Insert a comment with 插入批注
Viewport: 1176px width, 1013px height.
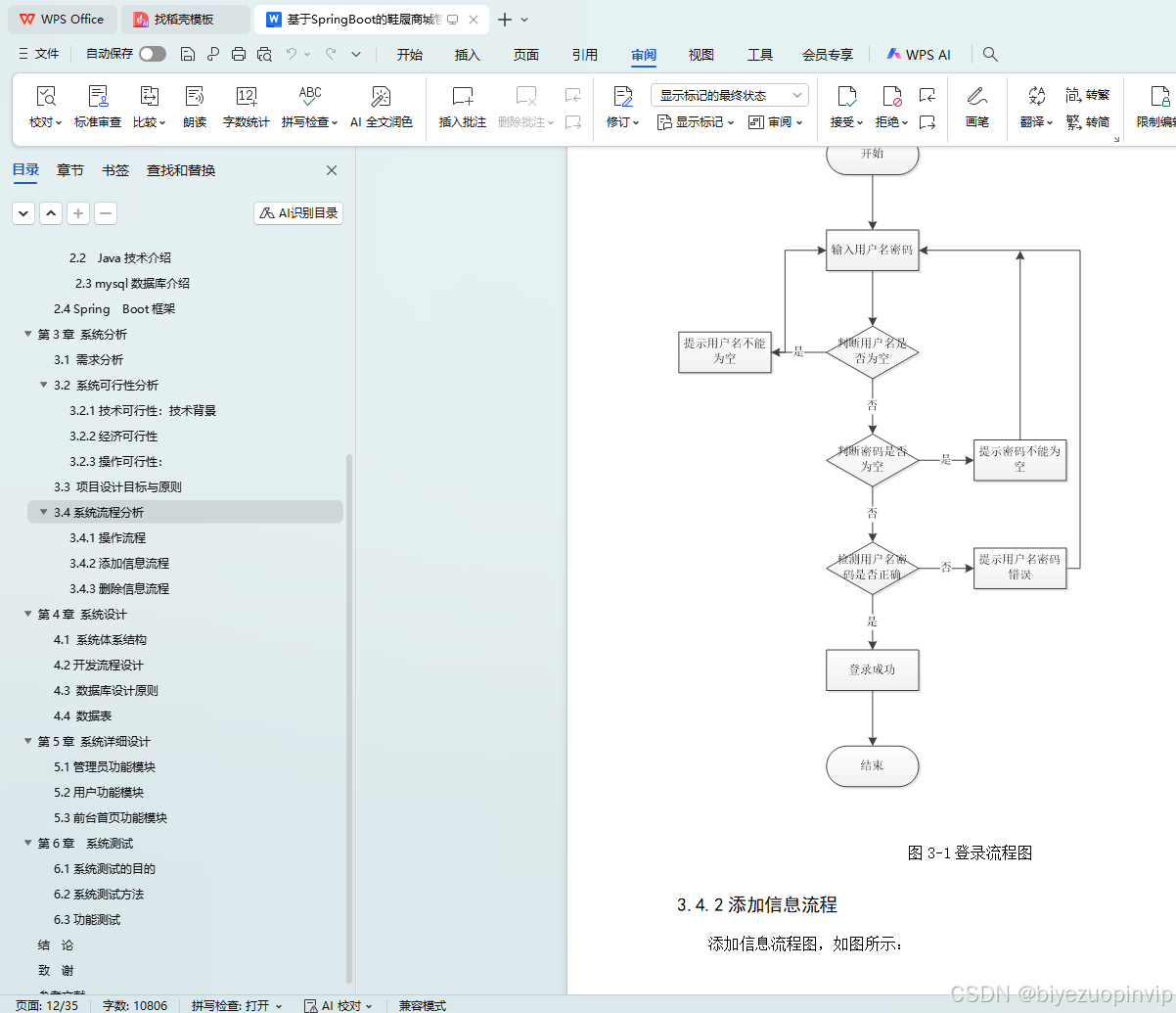coord(464,106)
